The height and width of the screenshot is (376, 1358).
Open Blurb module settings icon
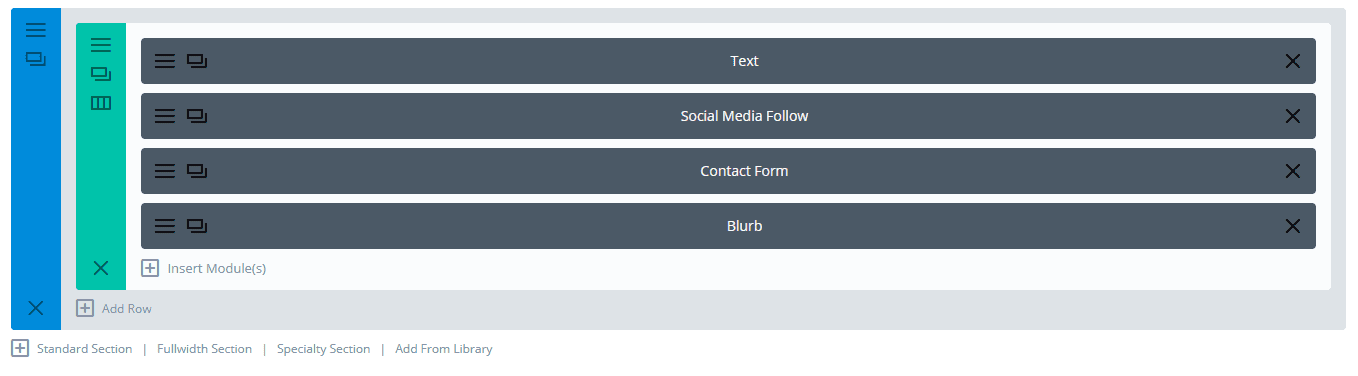pos(165,226)
